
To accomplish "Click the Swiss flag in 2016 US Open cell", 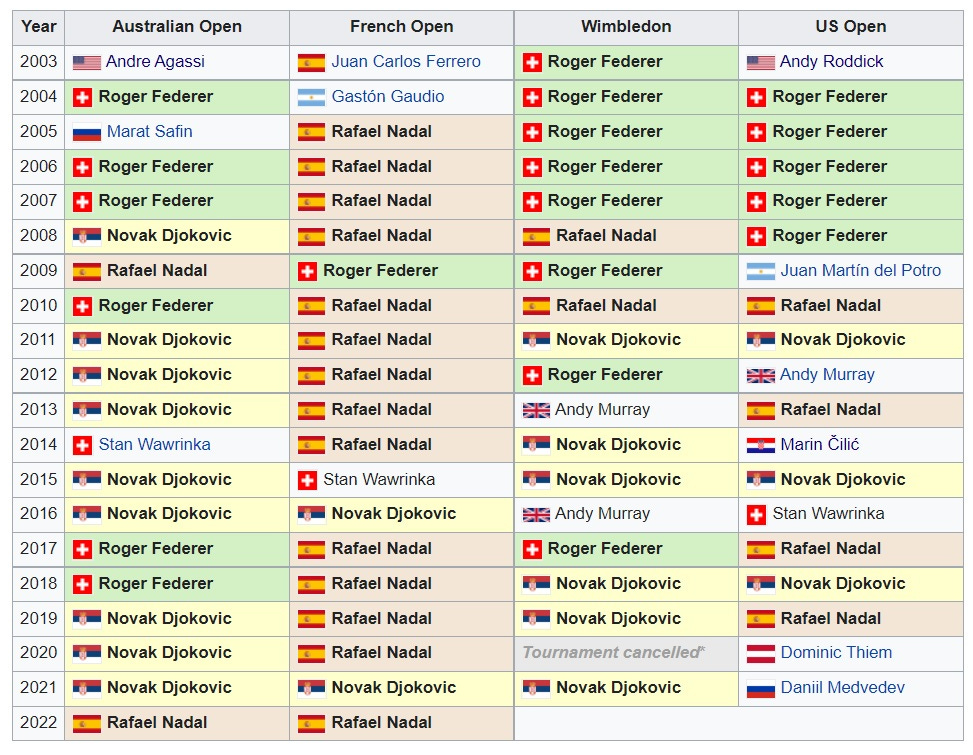I will pyautogui.click(x=756, y=514).
